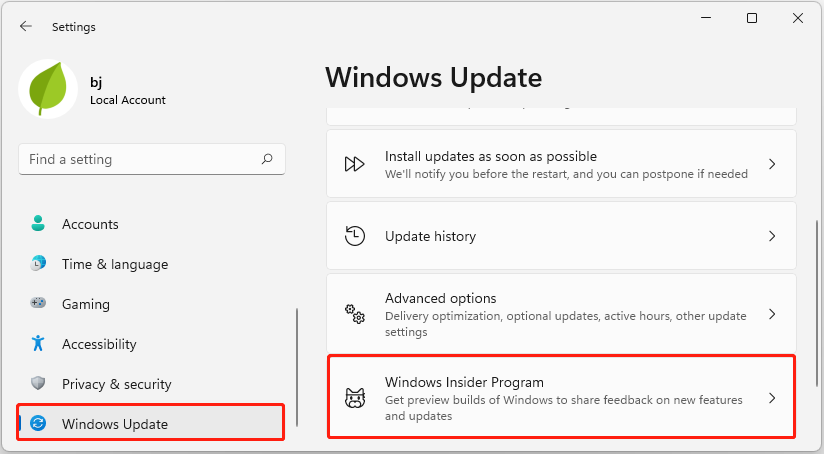Select Windows Update in sidebar
Screen dimensions: 824x454
(x=115, y=424)
